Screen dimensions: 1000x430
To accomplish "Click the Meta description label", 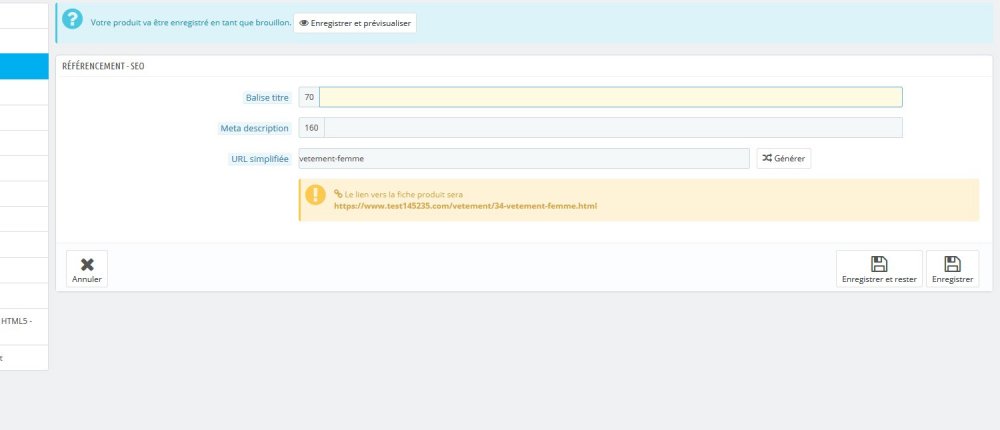I will (254, 128).
